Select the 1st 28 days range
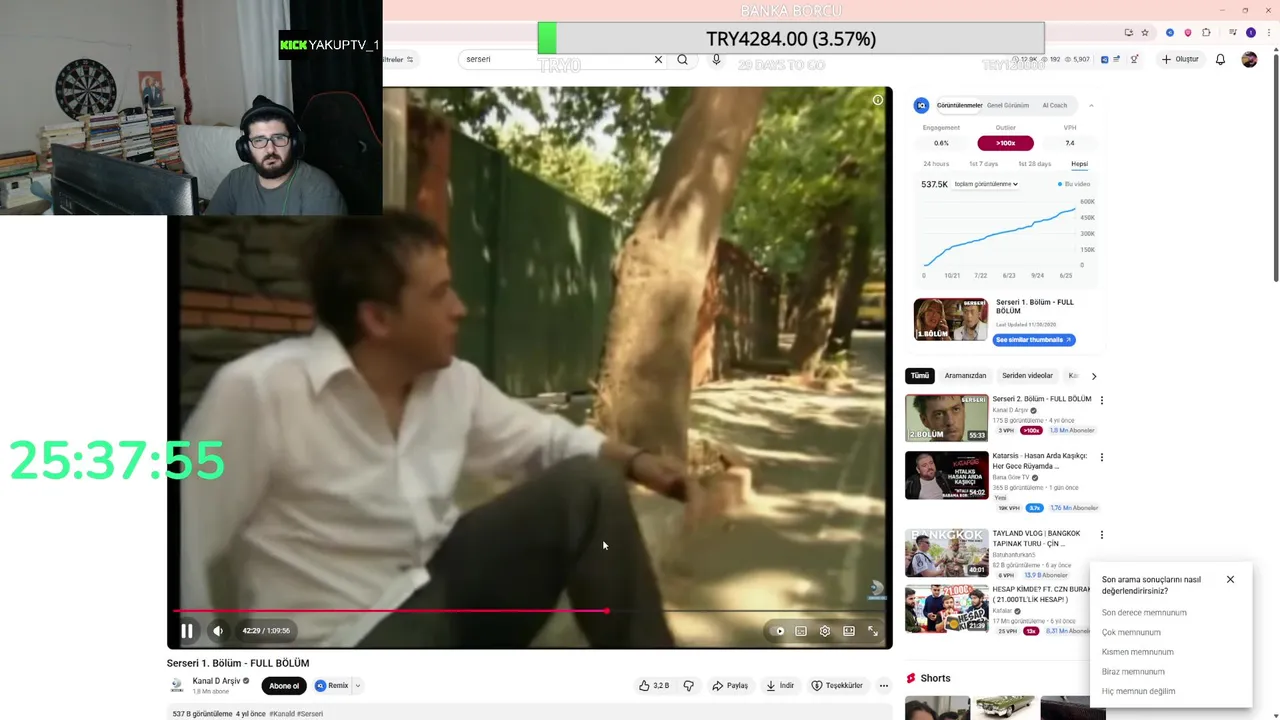 click(x=1034, y=164)
